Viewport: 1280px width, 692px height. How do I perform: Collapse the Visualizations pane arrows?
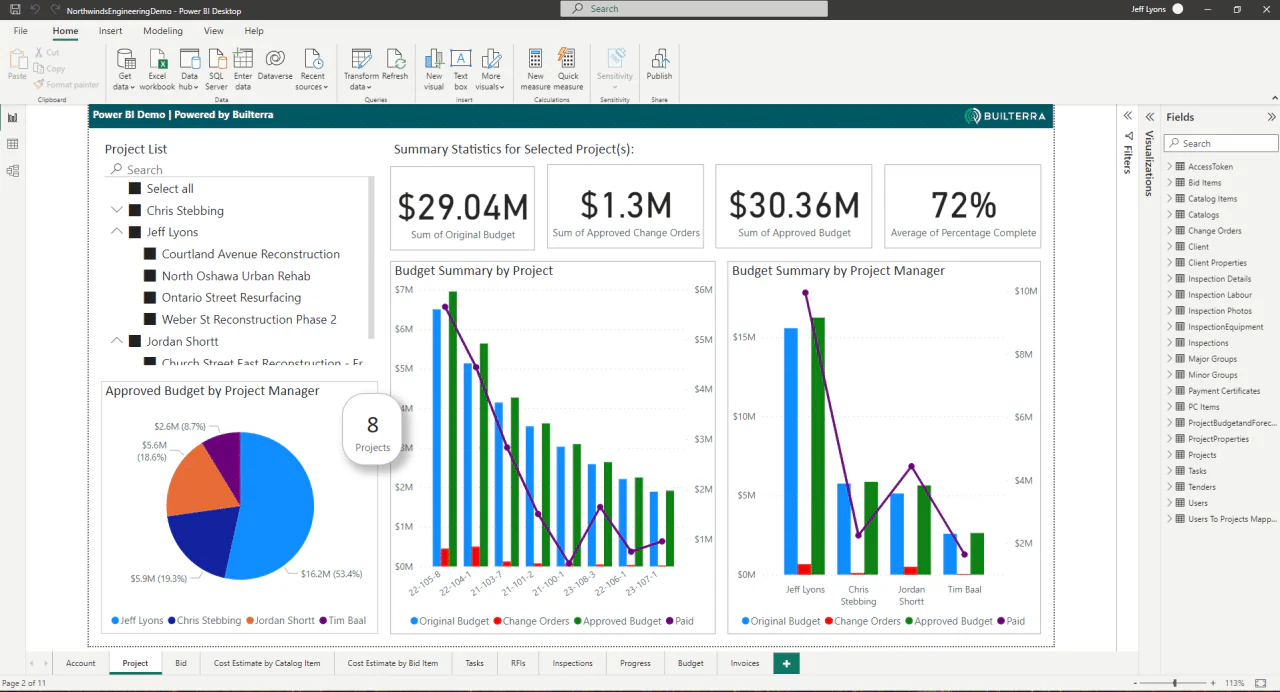[1150, 117]
